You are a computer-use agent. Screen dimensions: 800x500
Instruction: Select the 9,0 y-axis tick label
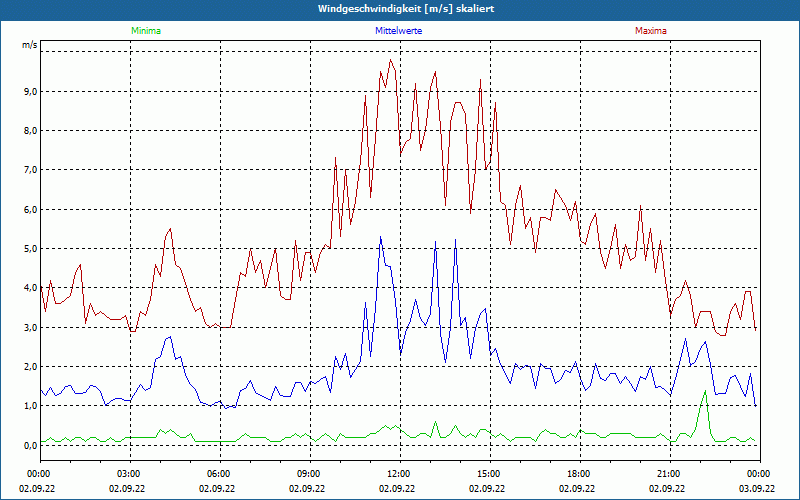[30, 91]
